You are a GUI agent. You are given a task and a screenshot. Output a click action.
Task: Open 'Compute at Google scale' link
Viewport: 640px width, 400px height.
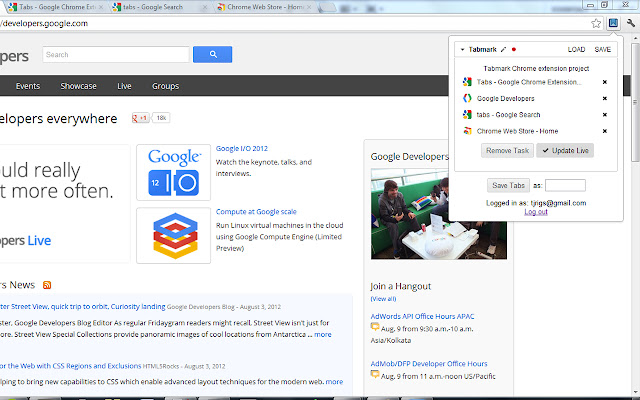[x=256, y=211]
